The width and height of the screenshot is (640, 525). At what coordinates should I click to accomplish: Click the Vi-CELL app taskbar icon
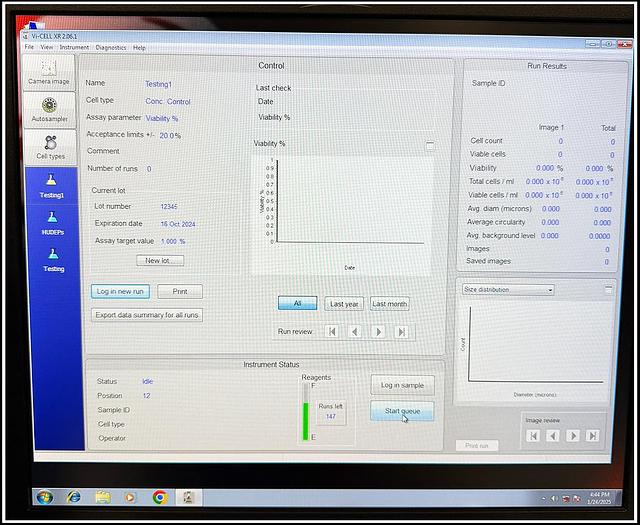point(189,497)
